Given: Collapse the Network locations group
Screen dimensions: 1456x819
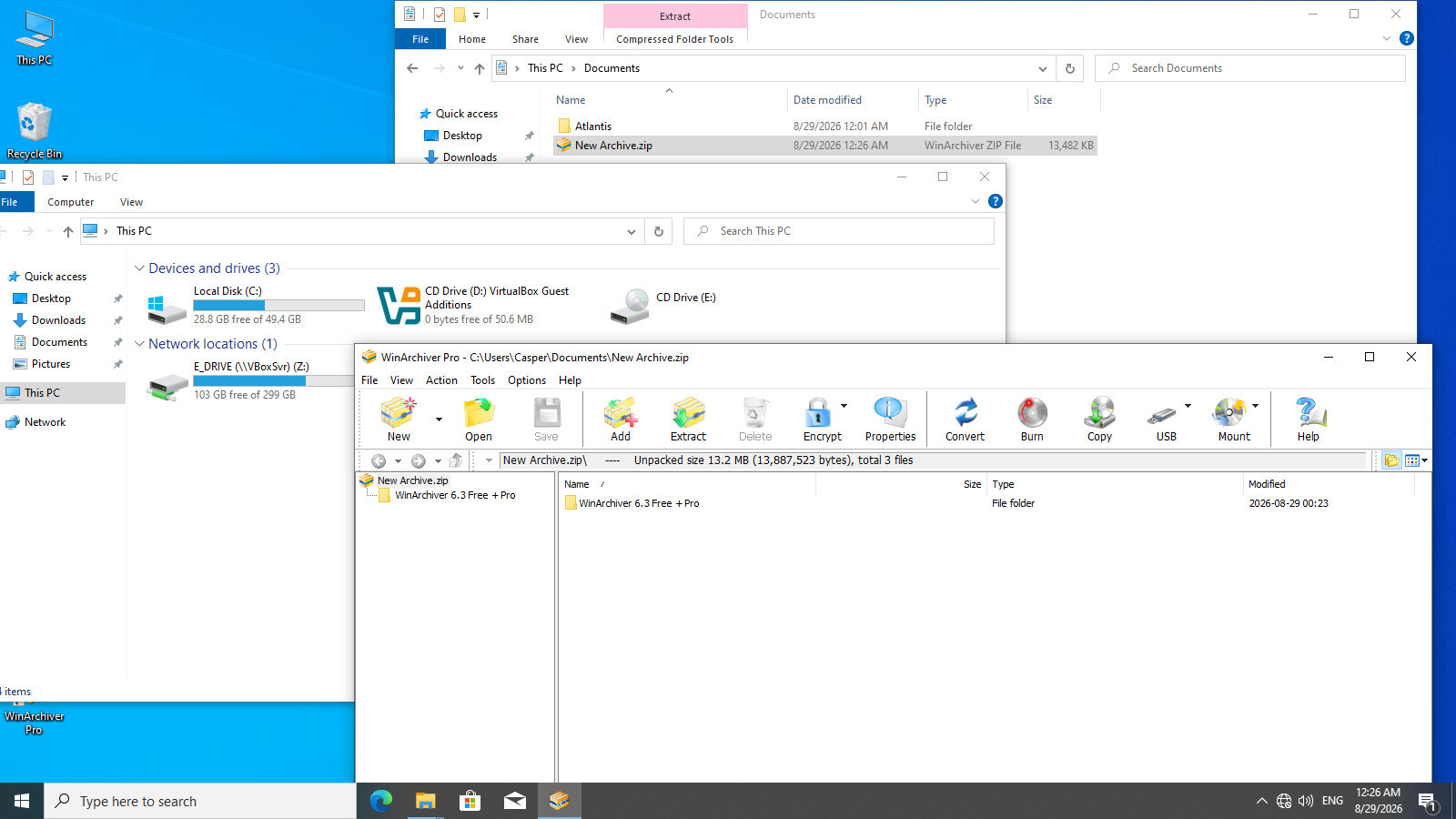Looking at the screenshot, I should point(139,344).
